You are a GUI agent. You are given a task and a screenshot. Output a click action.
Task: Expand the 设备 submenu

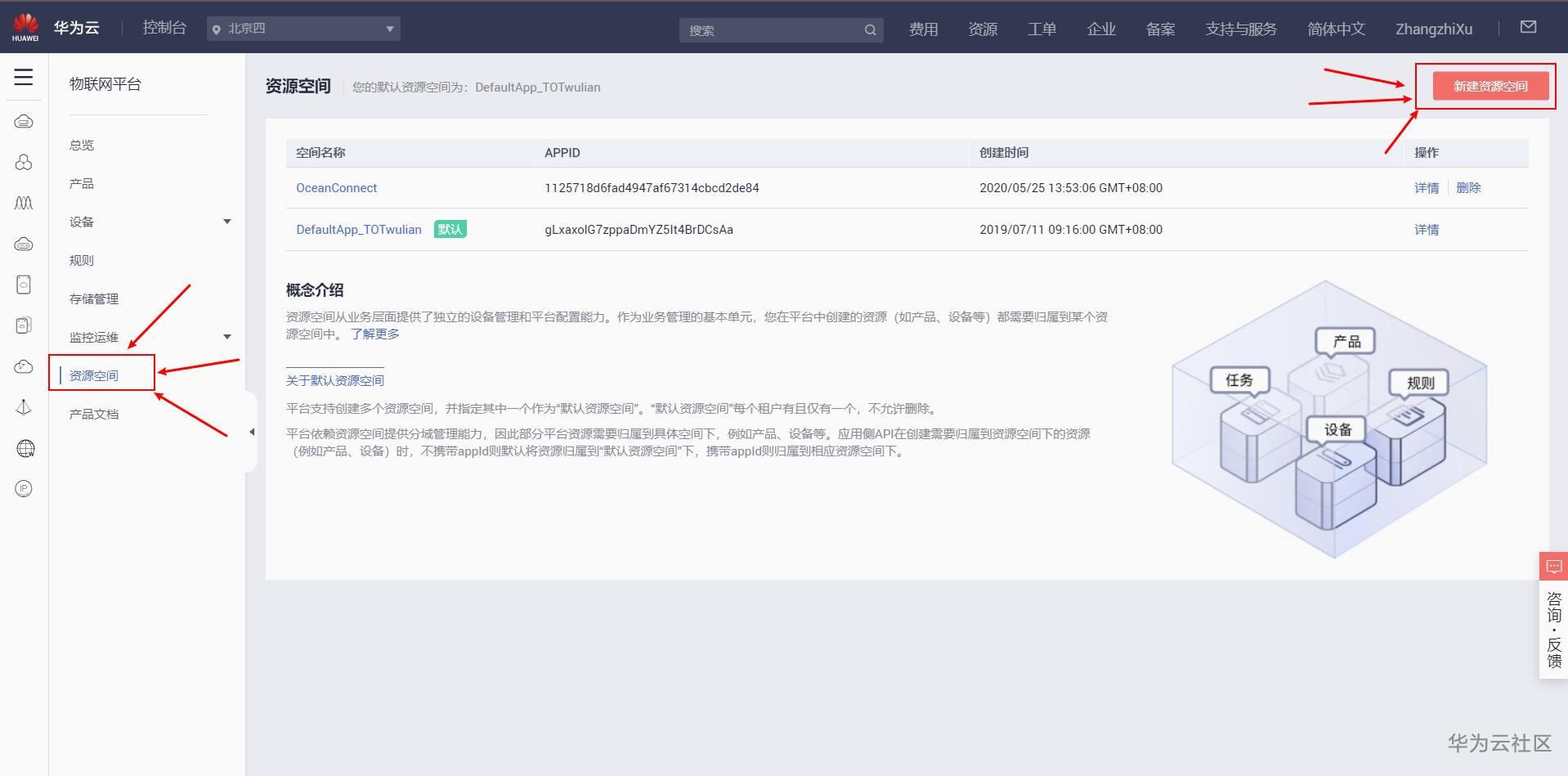[x=227, y=222]
